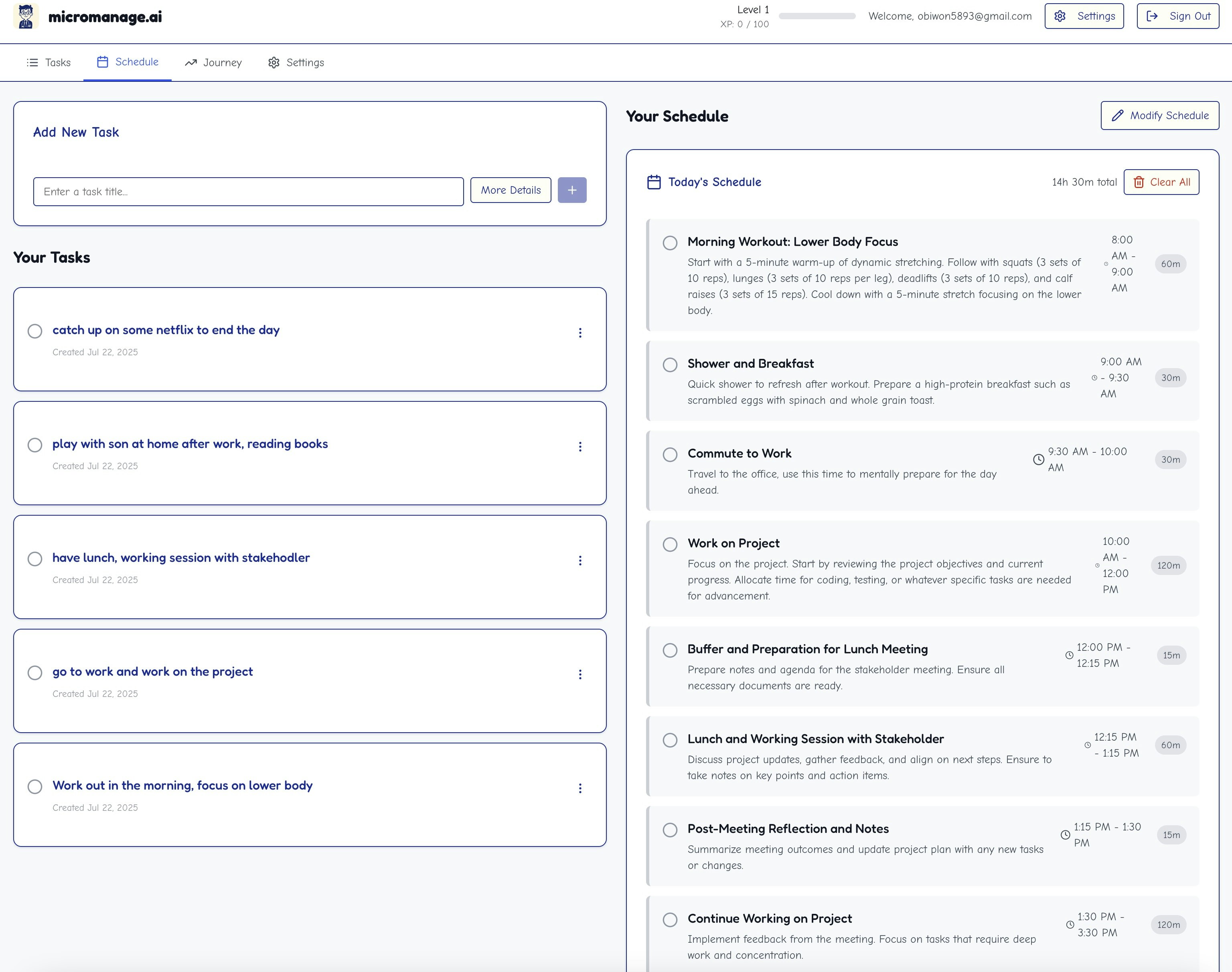
Task: Check off go to work task
Action: tap(35, 672)
